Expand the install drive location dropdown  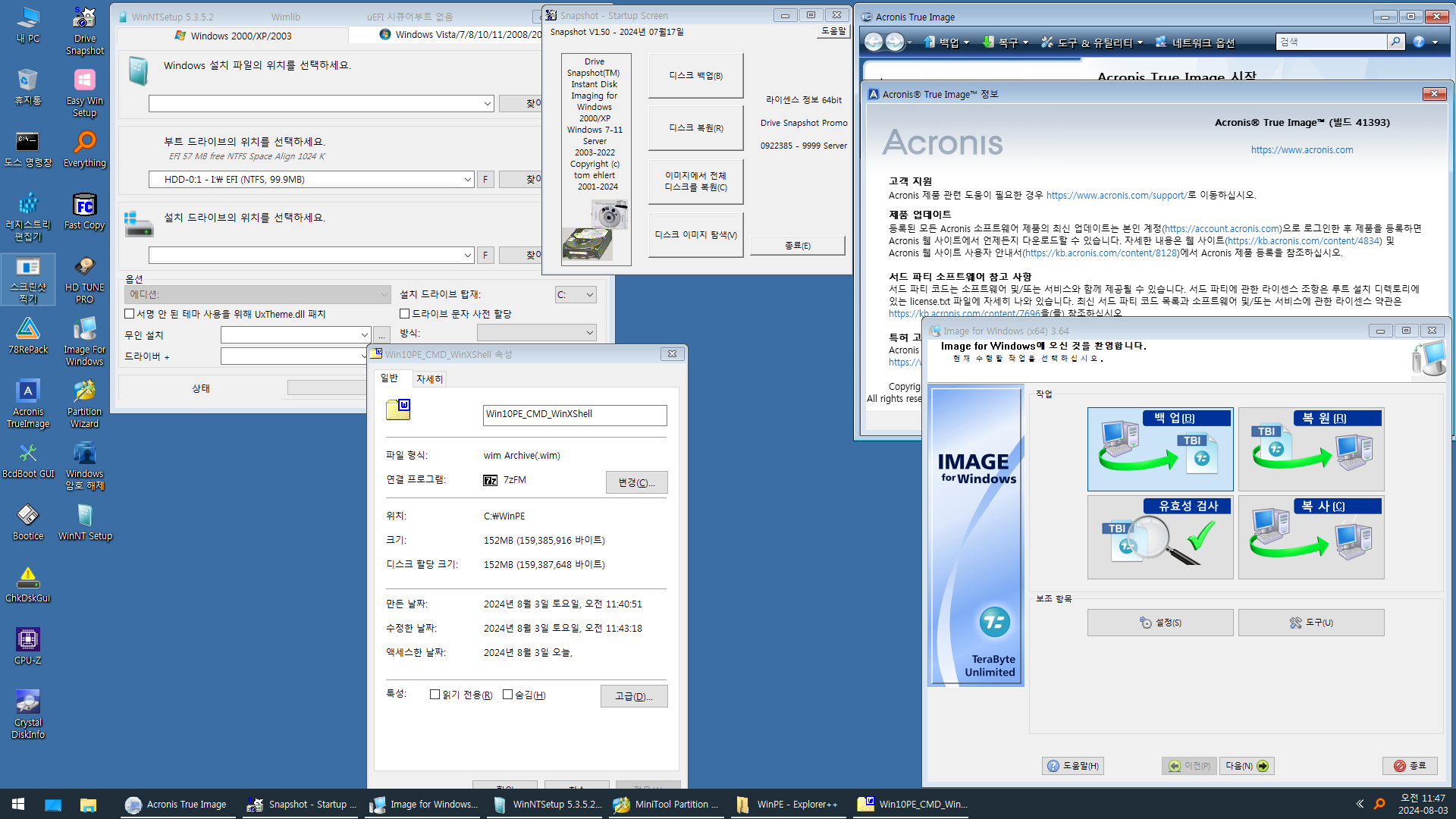pyautogui.click(x=467, y=255)
